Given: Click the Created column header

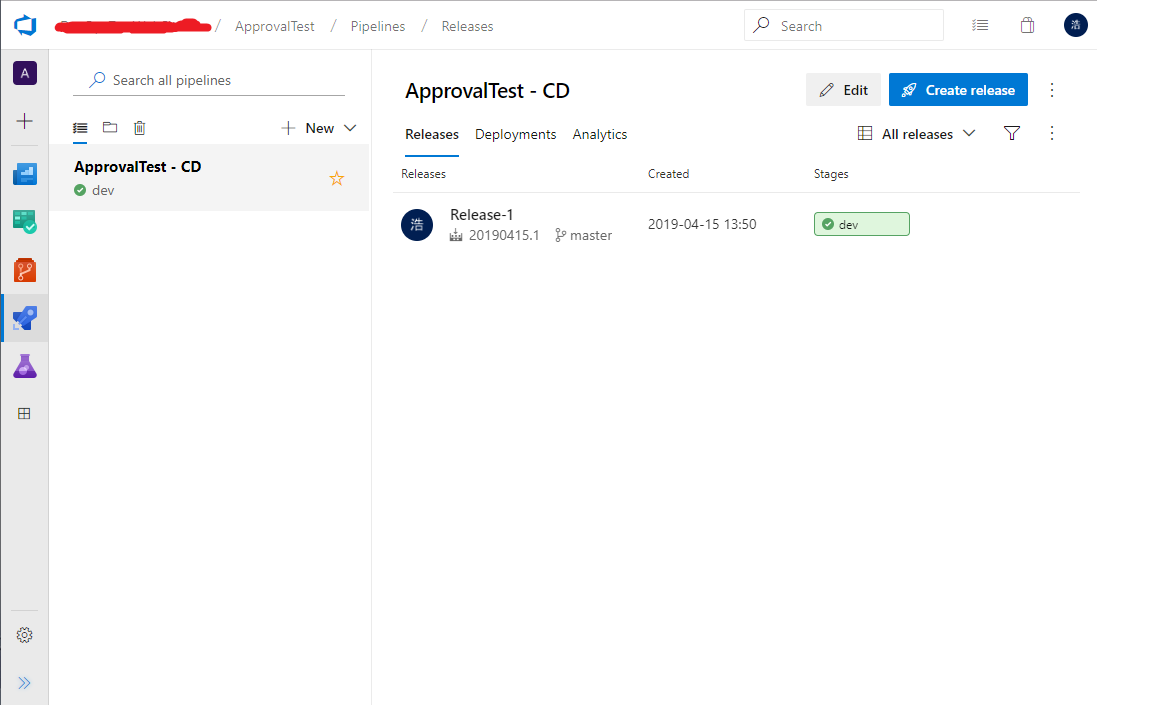Looking at the screenshot, I should tap(669, 174).
